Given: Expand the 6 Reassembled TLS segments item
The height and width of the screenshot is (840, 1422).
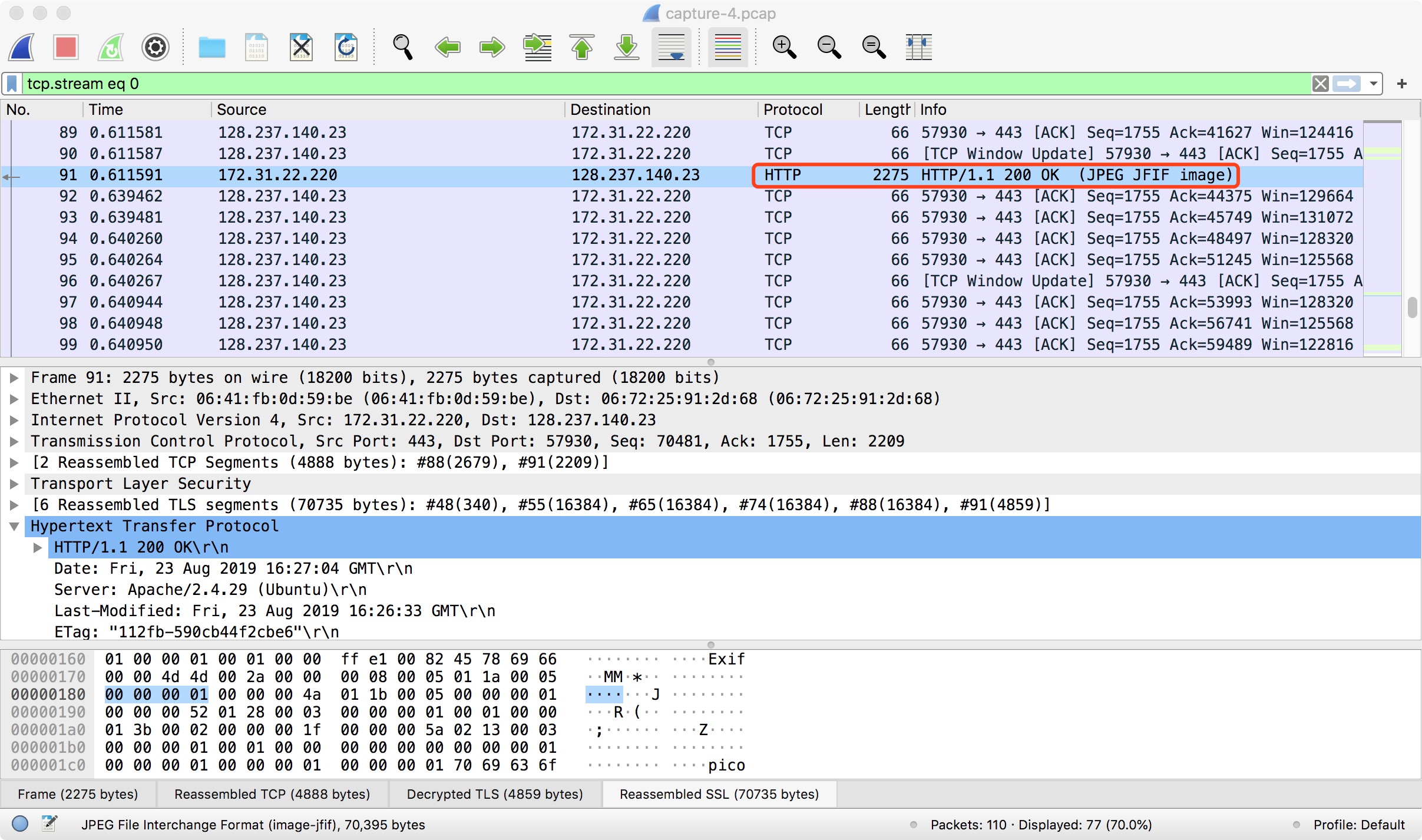Looking at the screenshot, I should 15,505.
